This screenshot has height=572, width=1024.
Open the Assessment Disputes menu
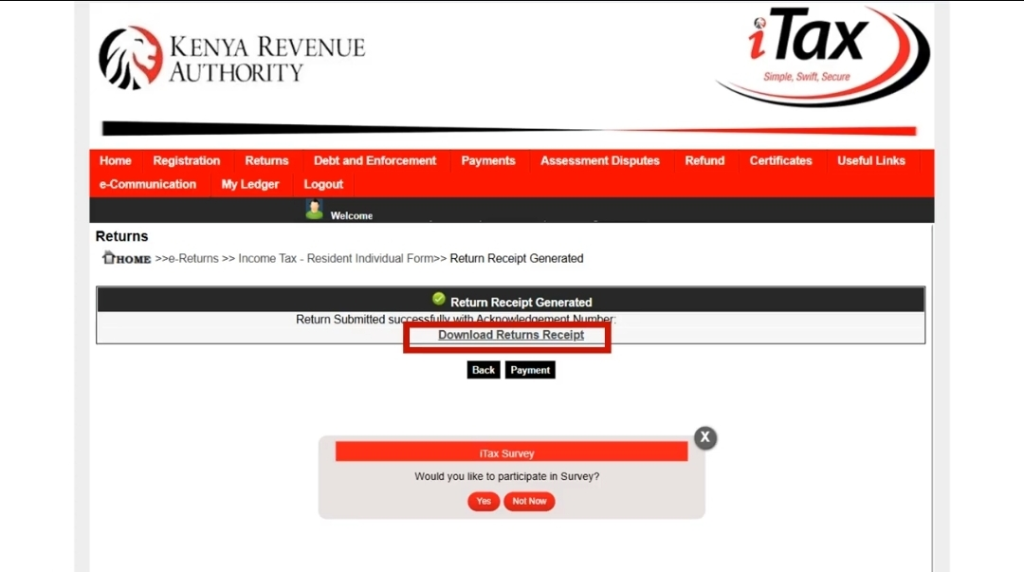click(x=600, y=161)
